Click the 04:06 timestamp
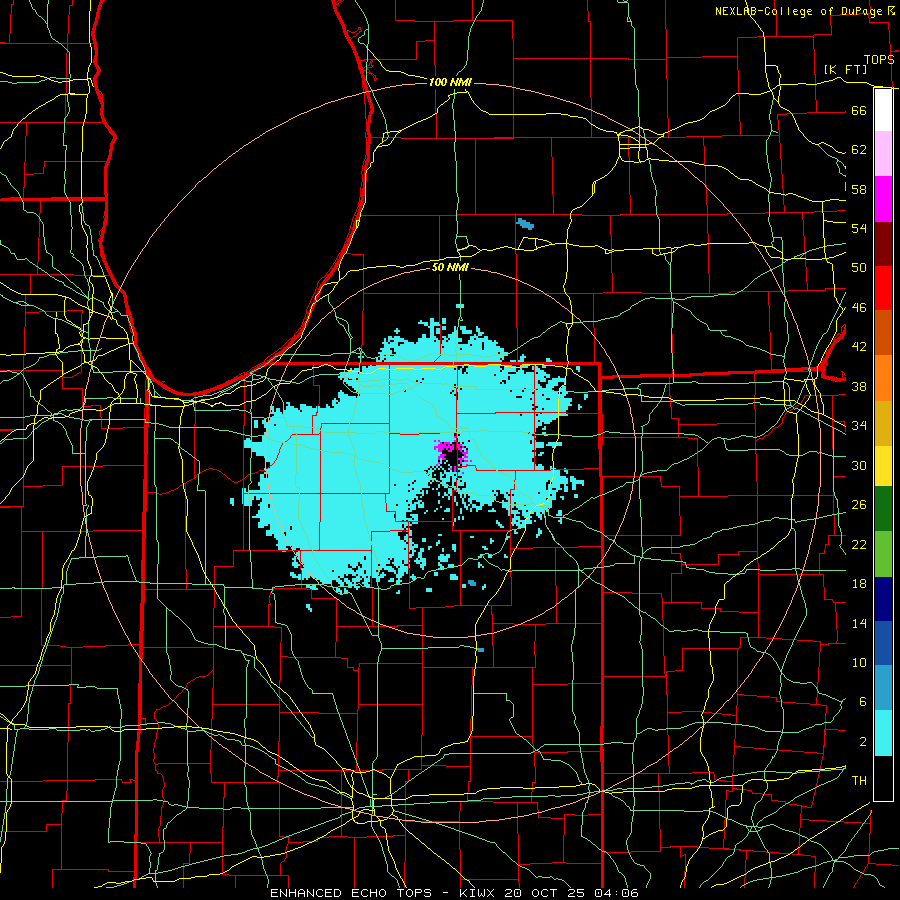Image resolution: width=900 pixels, height=900 pixels. [x=617, y=893]
